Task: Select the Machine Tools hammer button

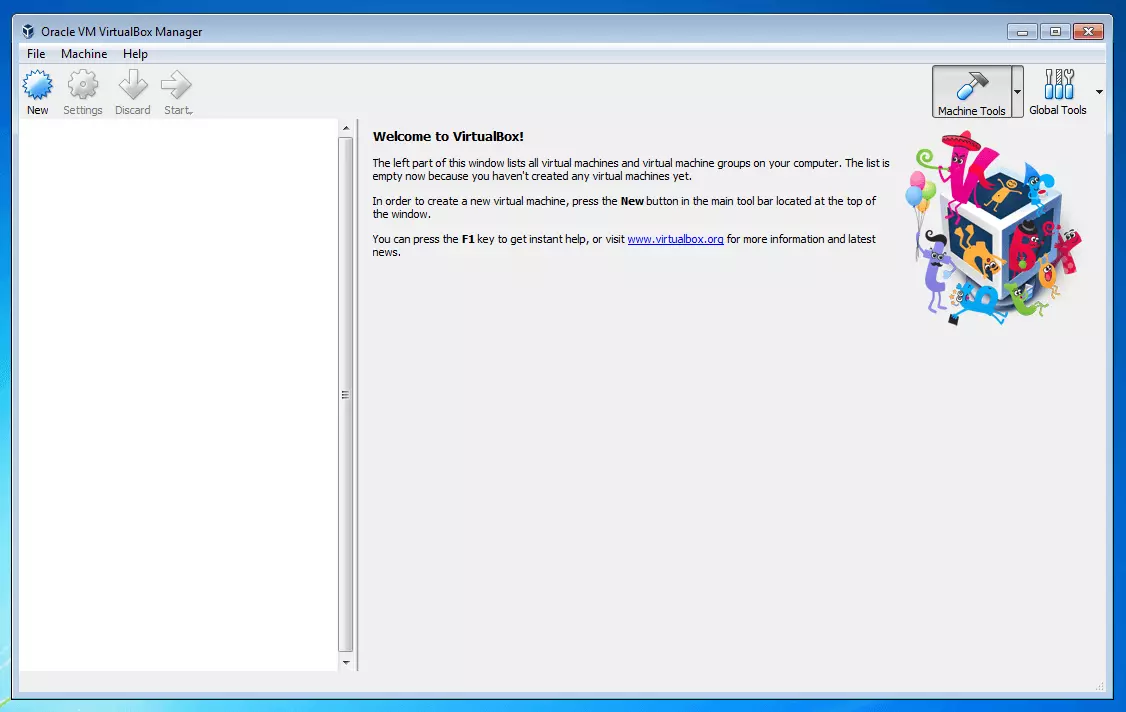Action: tap(972, 92)
